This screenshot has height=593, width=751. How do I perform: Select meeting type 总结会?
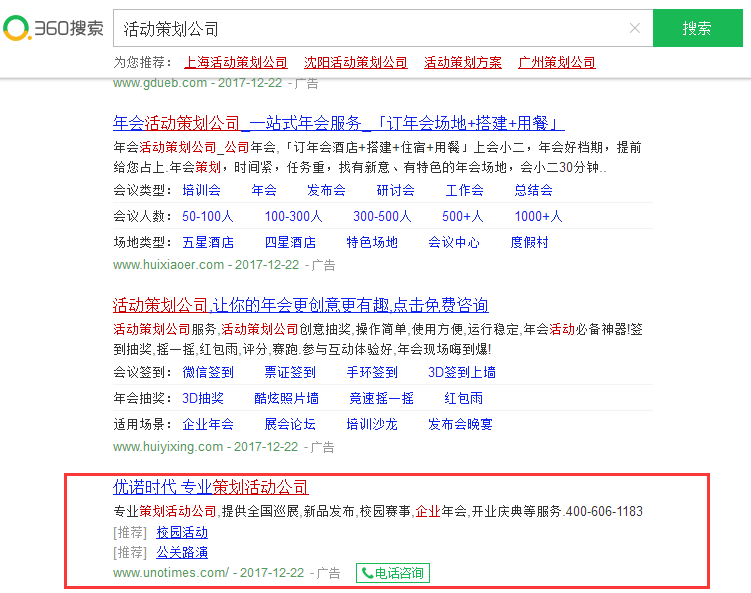point(533,190)
